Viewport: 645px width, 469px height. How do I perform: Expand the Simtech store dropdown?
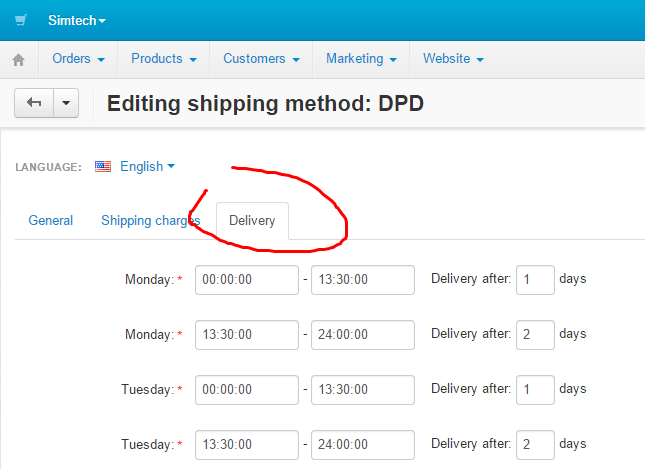77,20
